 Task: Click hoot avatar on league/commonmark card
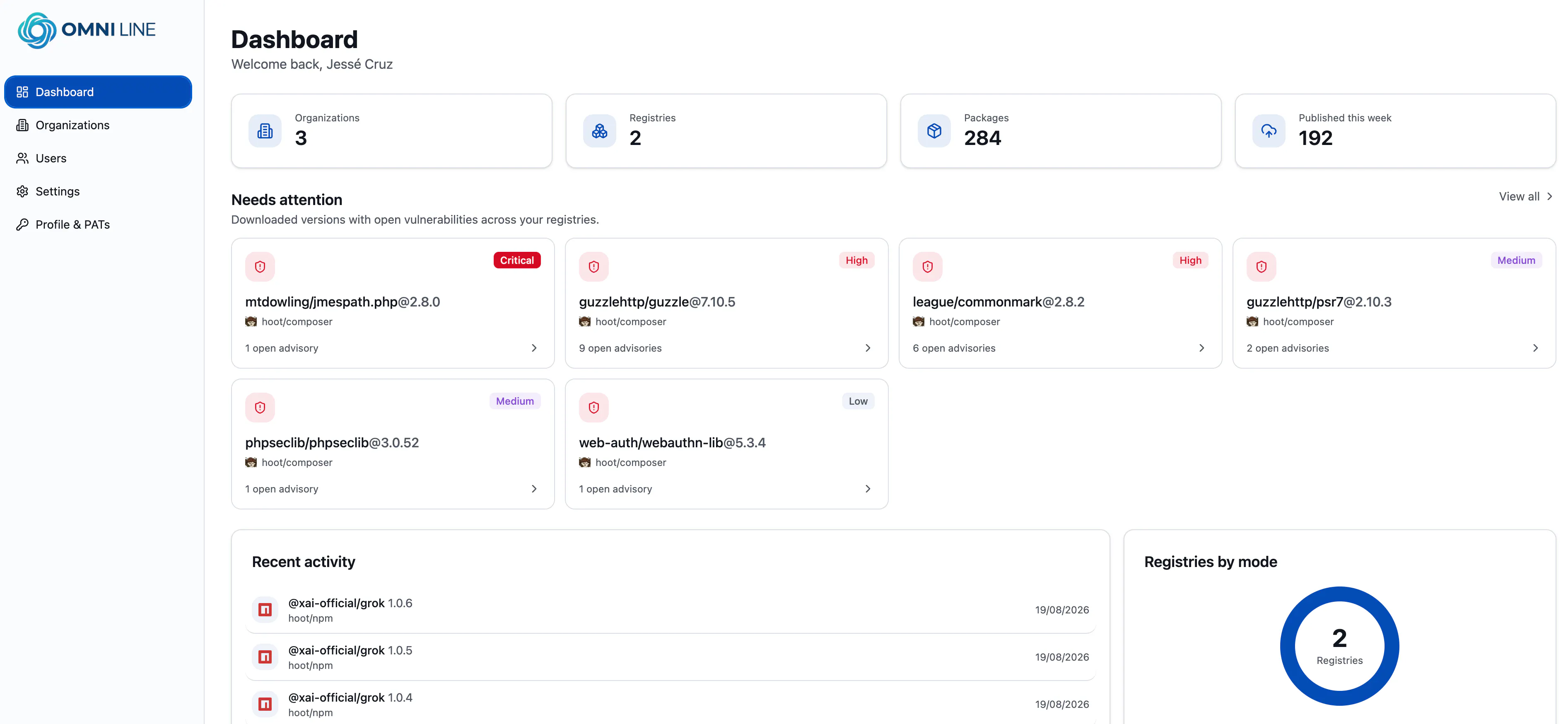919,321
